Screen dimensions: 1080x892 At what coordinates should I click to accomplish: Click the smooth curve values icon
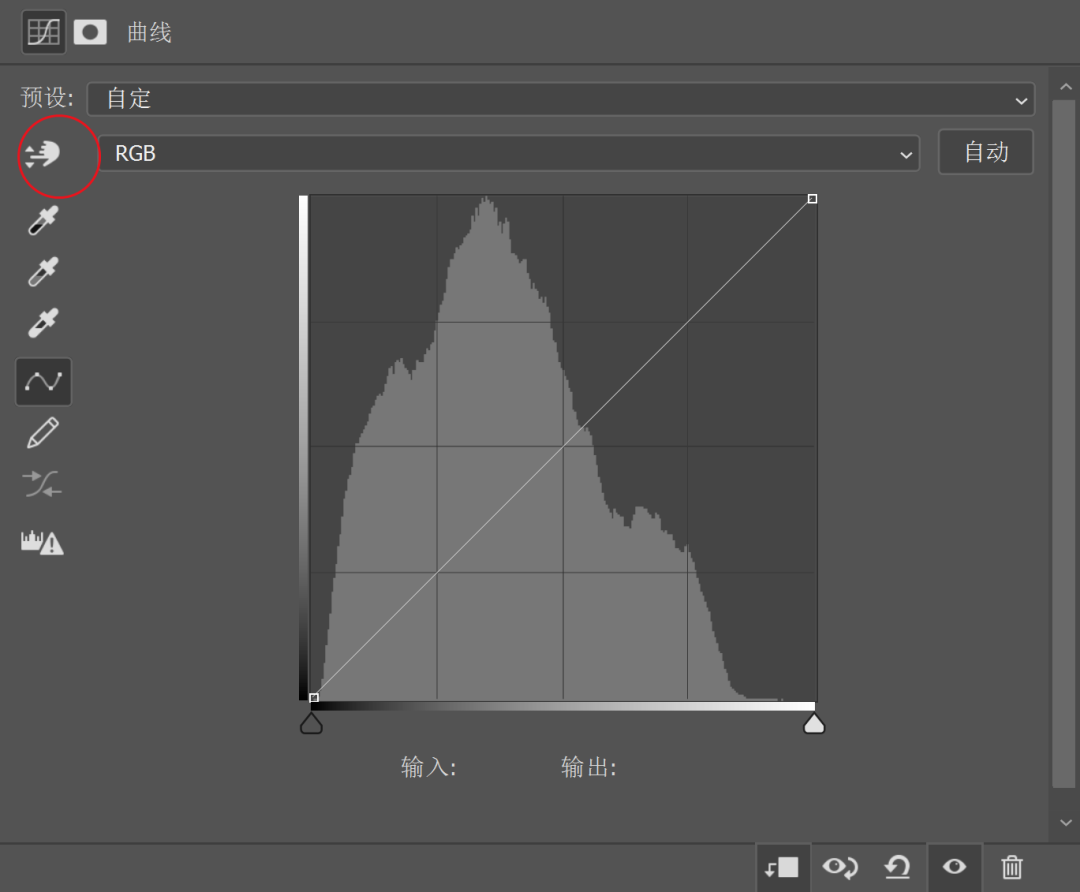[x=42, y=484]
